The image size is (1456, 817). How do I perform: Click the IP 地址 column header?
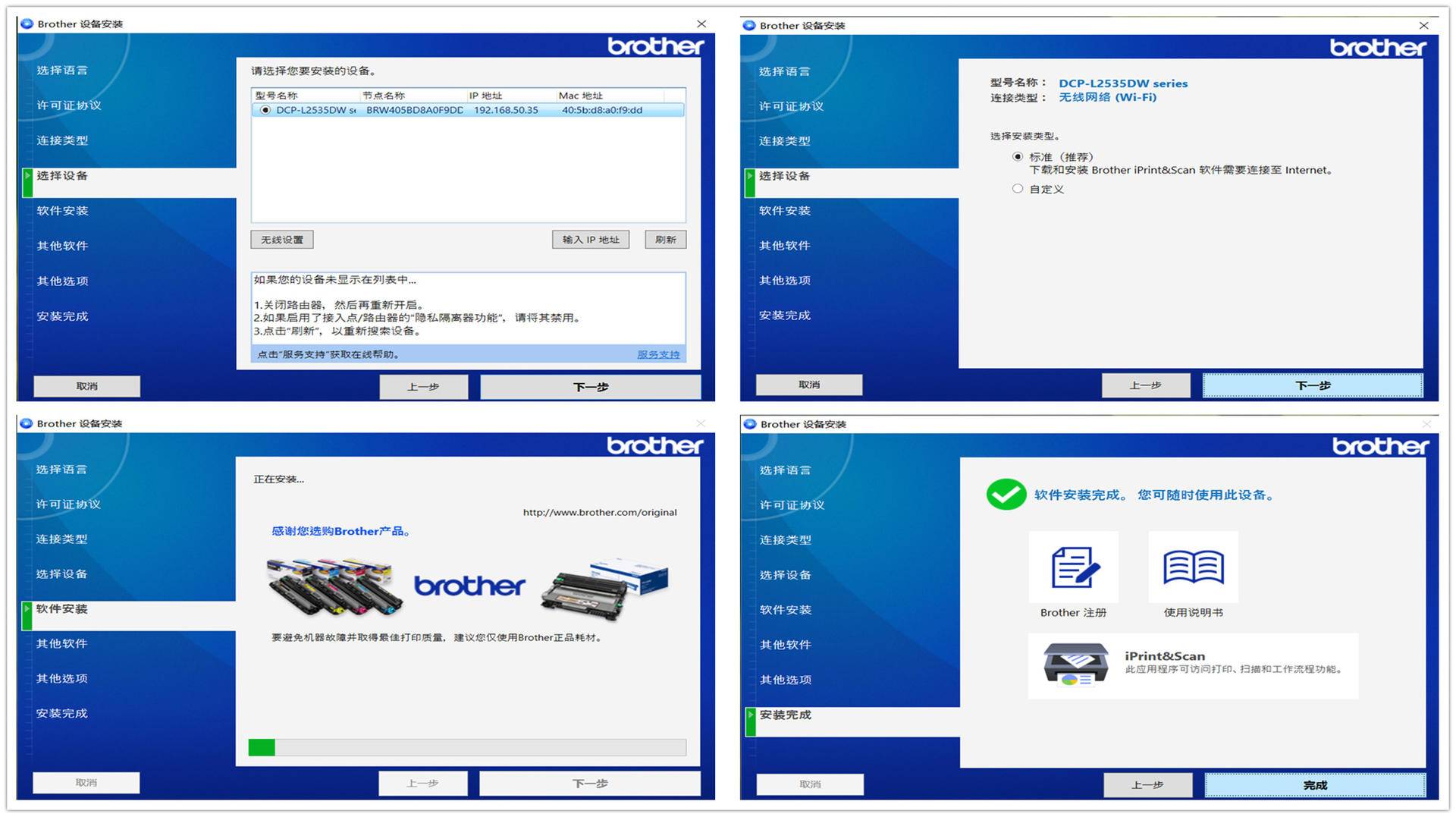coord(510,96)
